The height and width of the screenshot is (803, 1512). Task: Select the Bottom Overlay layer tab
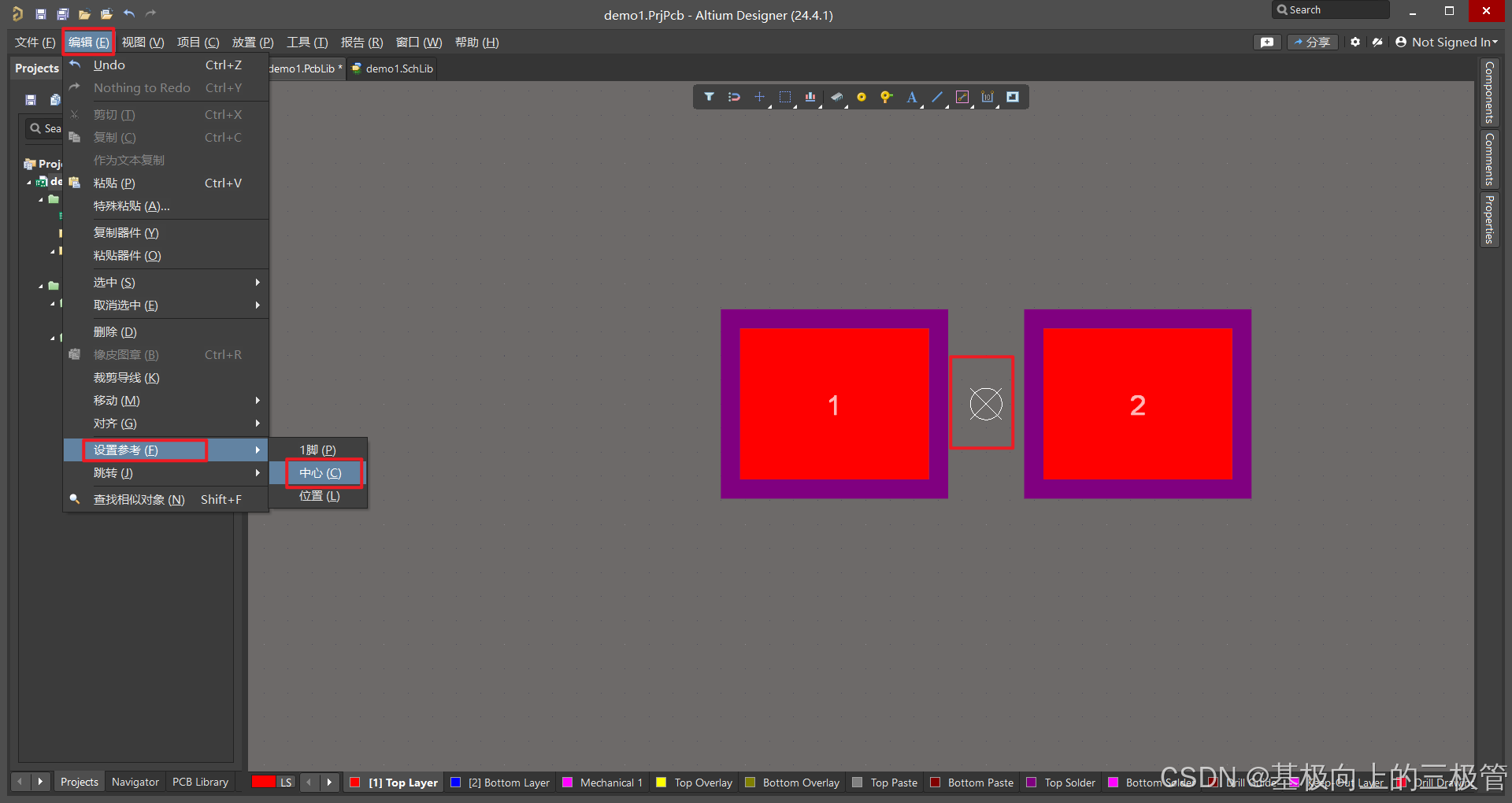pos(792,782)
